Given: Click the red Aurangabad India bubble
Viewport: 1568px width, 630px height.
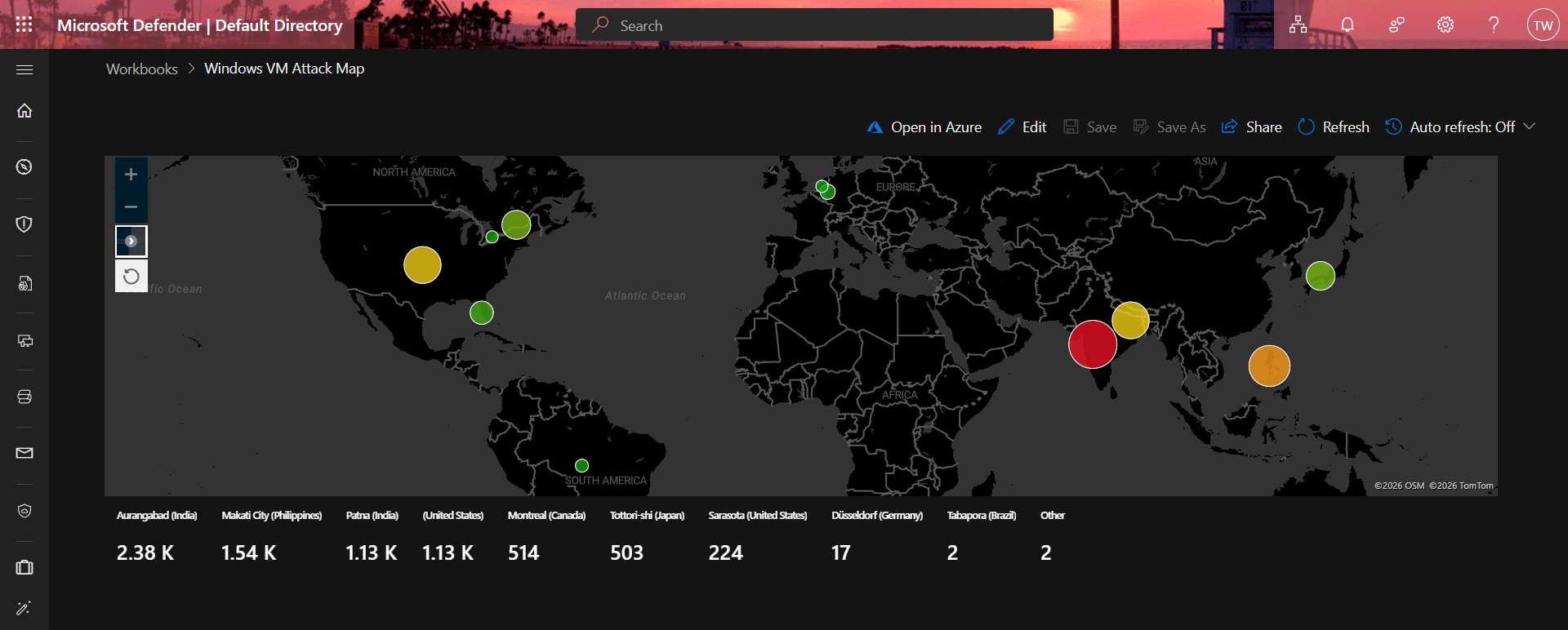Looking at the screenshot, I should tap(1093, 344).
